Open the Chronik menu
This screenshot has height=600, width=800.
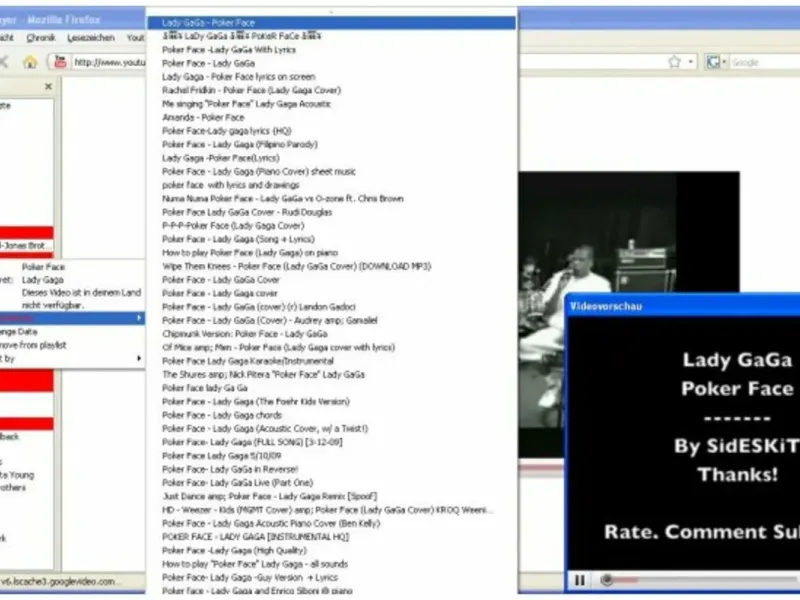(41, 38)
